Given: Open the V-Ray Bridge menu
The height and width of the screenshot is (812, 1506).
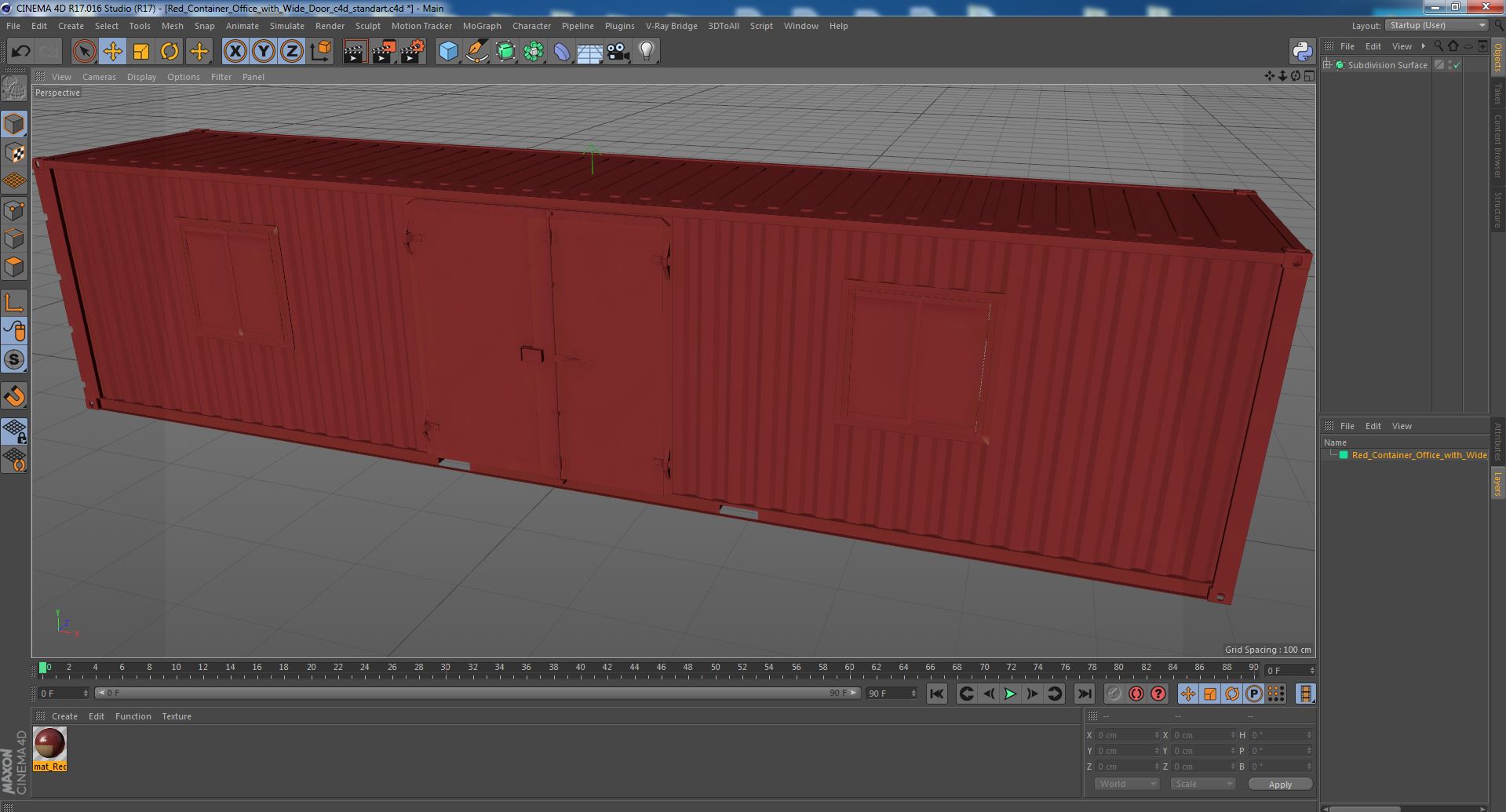Looking at the screenshot, I should [671, 26].
